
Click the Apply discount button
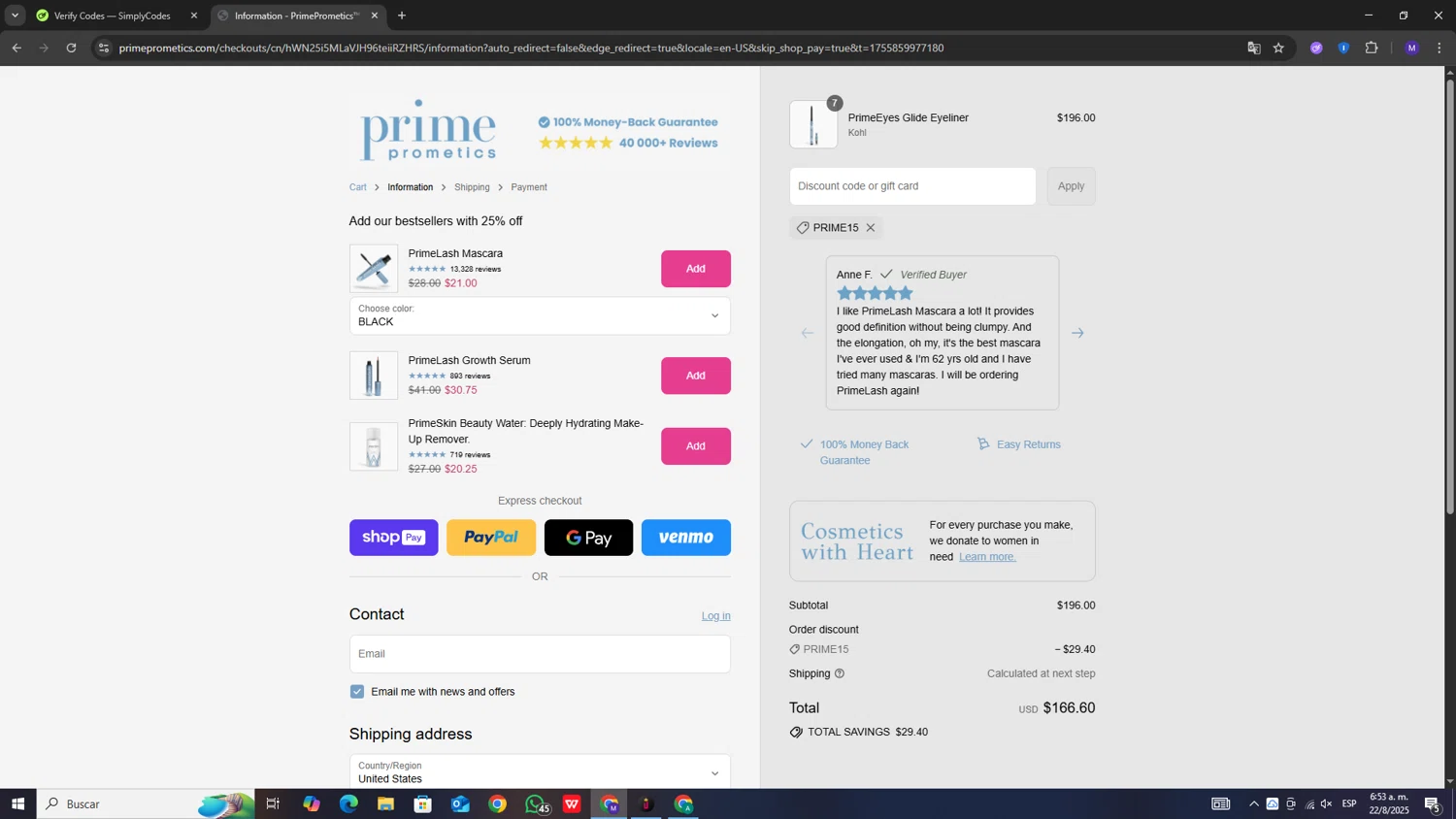pos(1071,186)
